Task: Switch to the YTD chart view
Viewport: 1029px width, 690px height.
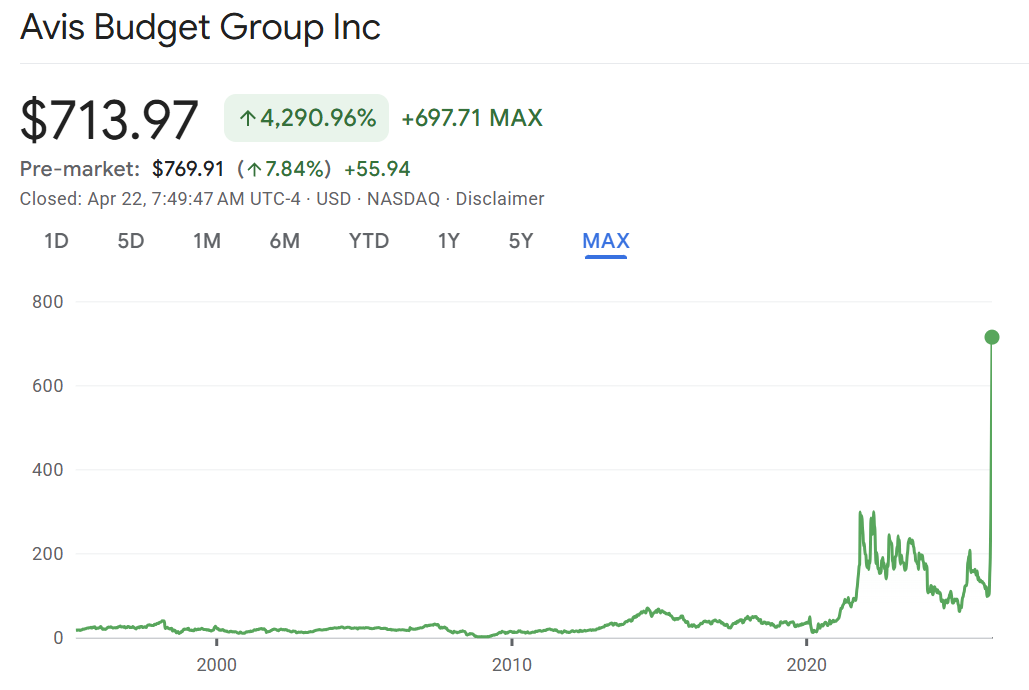Action: [x=369, y=241]
